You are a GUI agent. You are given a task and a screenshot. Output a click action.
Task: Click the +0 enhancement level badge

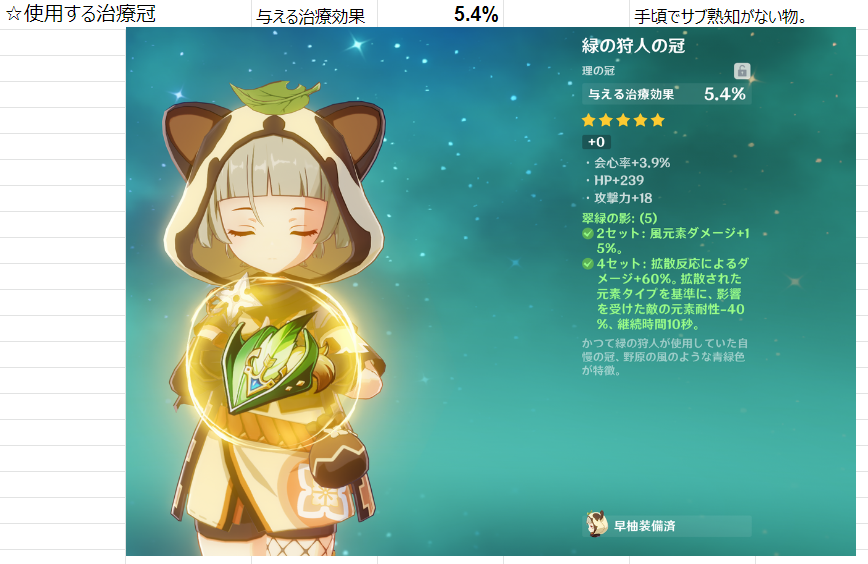pos(596,142)
